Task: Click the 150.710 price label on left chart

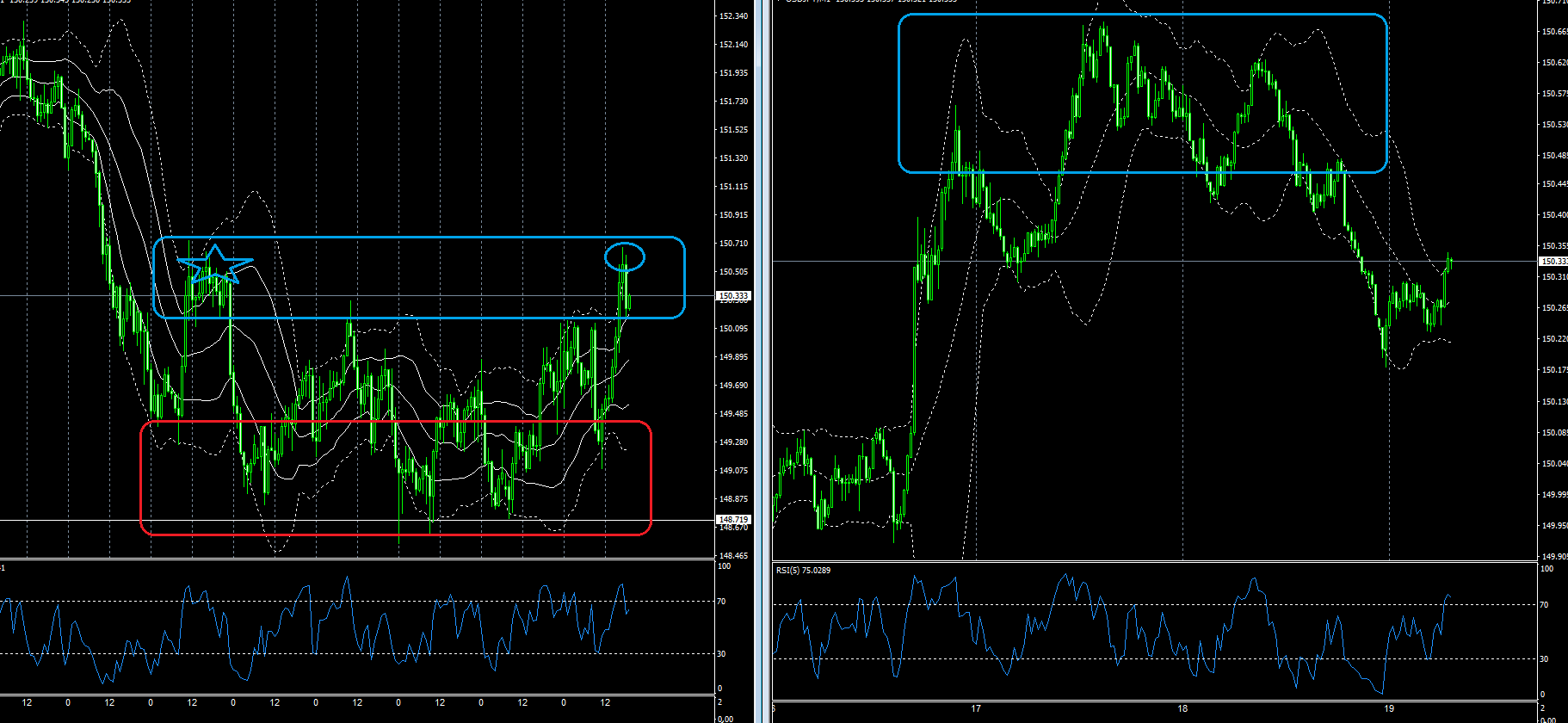Action: pyautogui.click(x=733, y=244)
